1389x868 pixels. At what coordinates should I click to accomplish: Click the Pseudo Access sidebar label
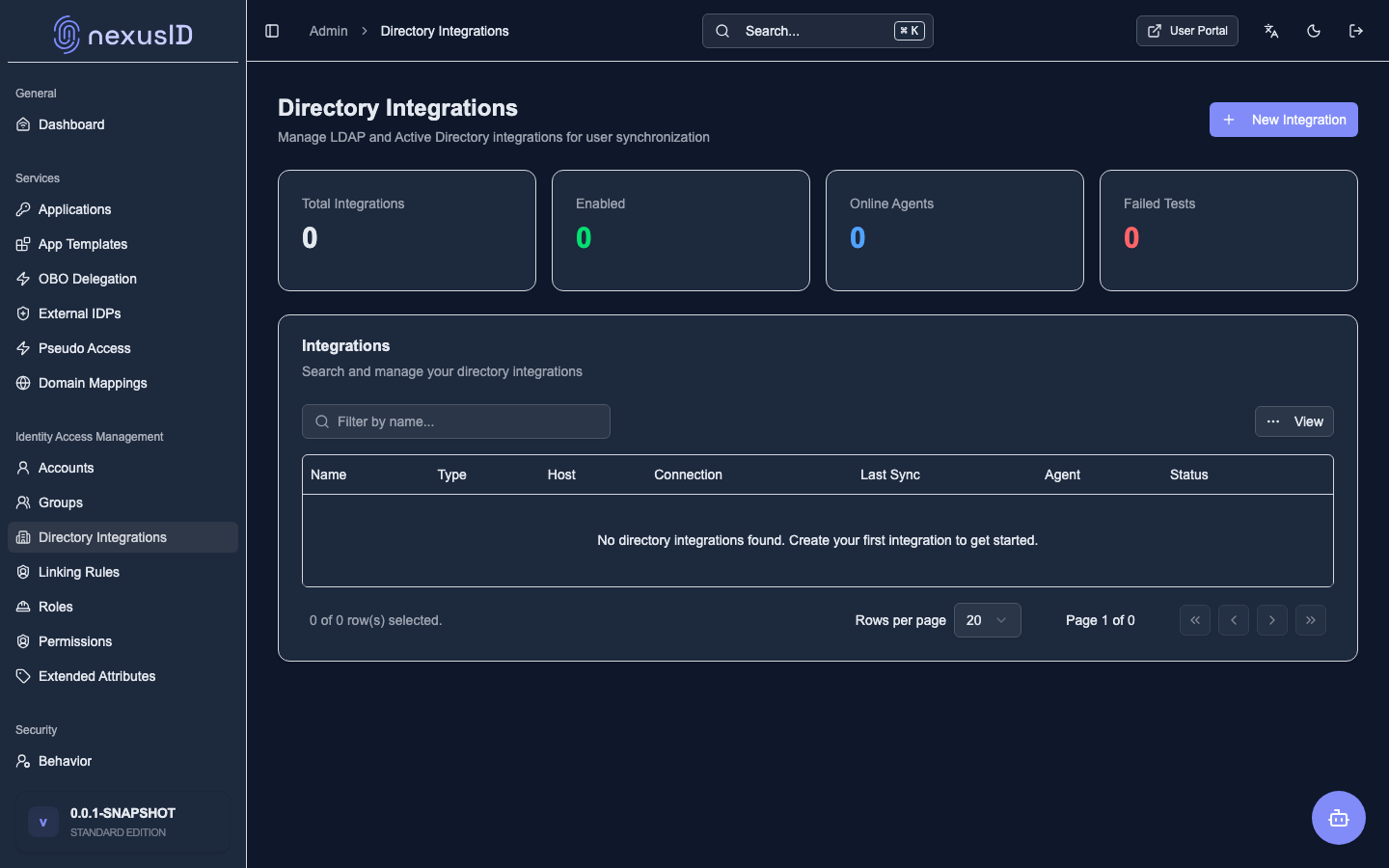(85, 348)
